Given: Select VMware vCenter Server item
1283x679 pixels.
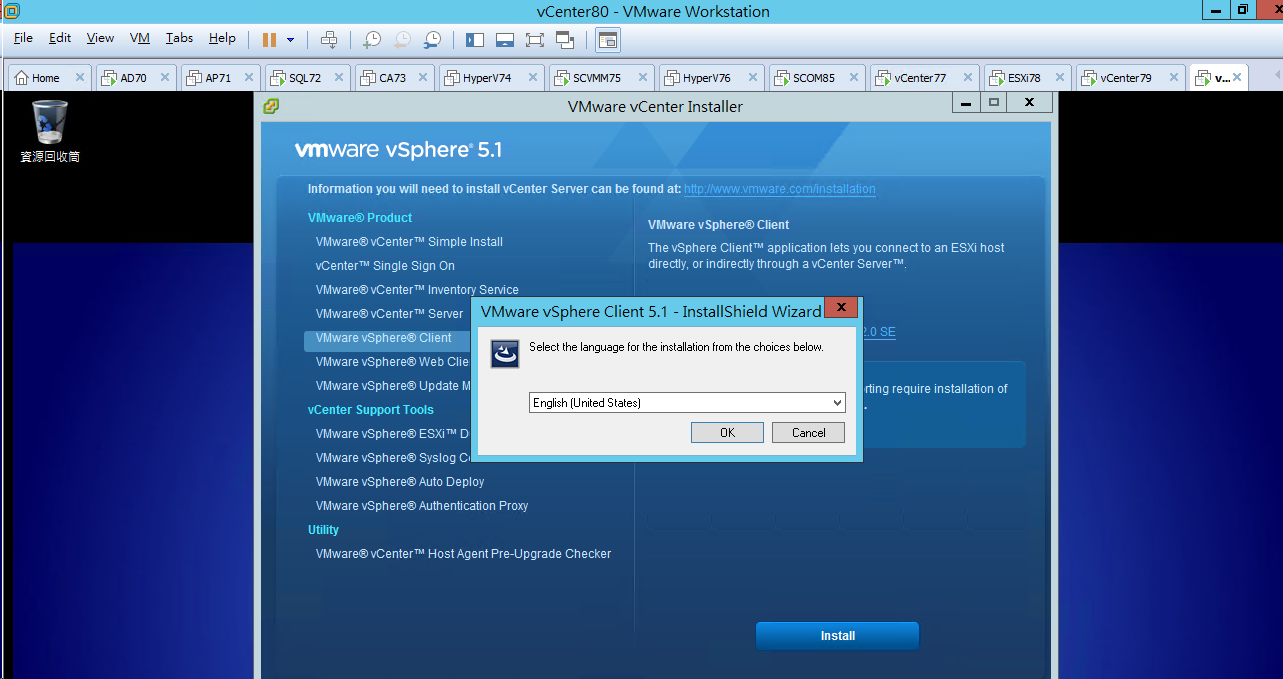Looking at the screenshot, I should (389, 314).
